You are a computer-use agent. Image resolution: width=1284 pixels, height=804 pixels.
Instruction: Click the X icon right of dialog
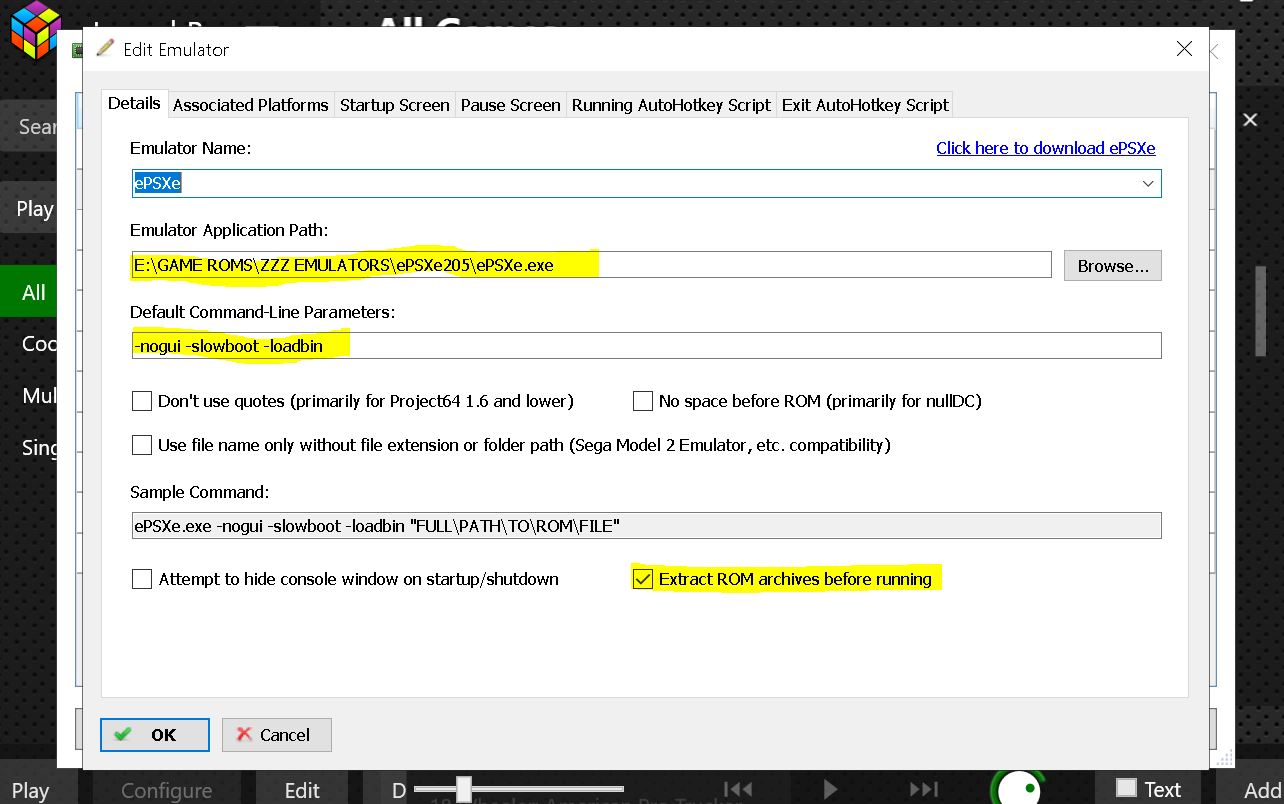(1250, 120)
